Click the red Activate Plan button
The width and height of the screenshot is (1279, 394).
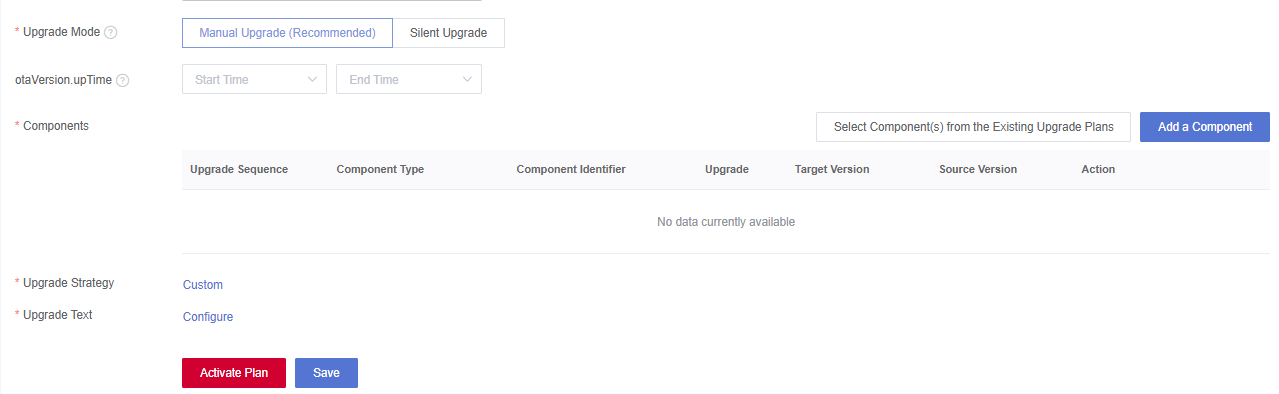(x=234, y=373)
